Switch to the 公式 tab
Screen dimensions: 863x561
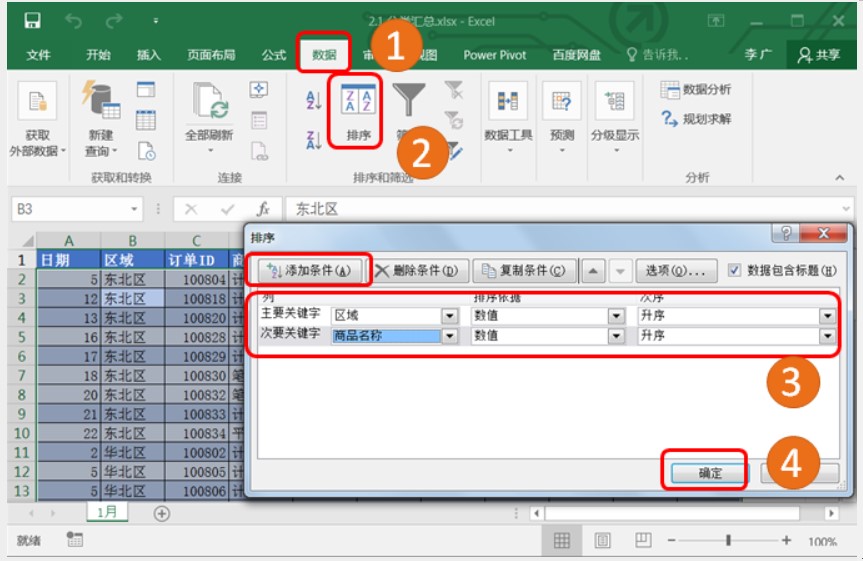(274, 55)
